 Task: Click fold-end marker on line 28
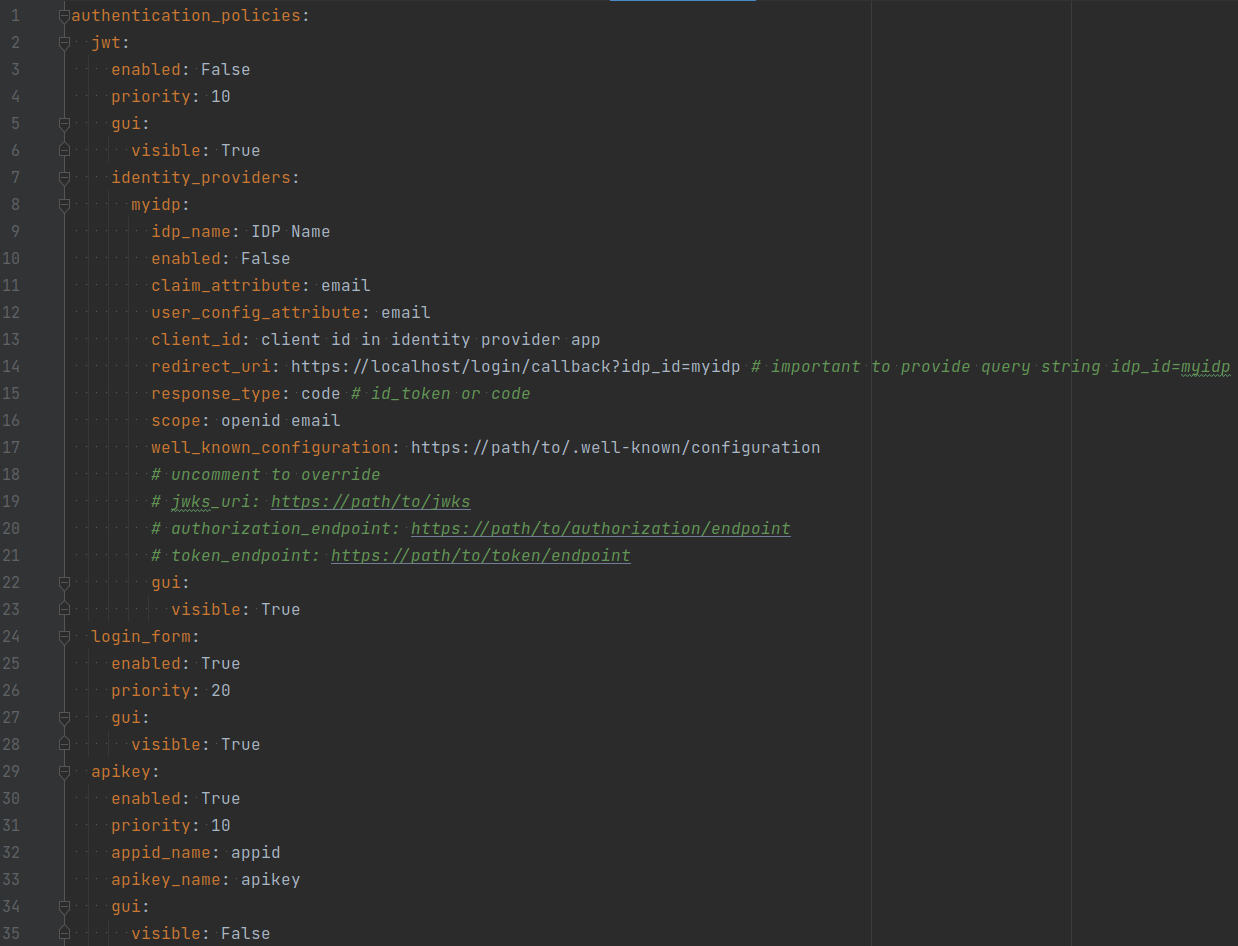(64, 745)
